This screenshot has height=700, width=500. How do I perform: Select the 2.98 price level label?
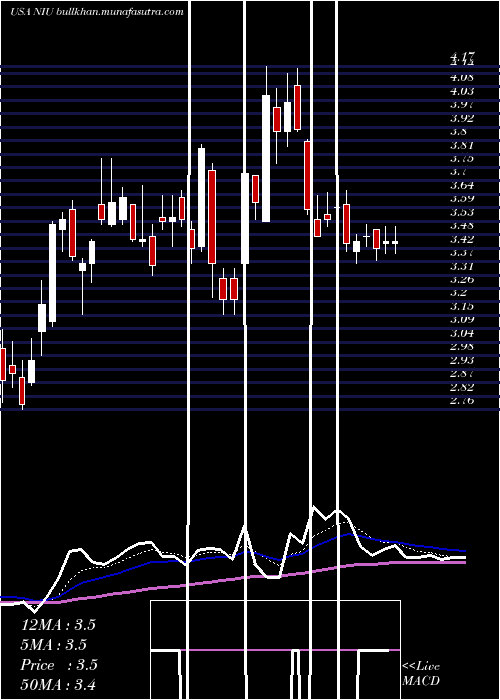pos(462,346)
